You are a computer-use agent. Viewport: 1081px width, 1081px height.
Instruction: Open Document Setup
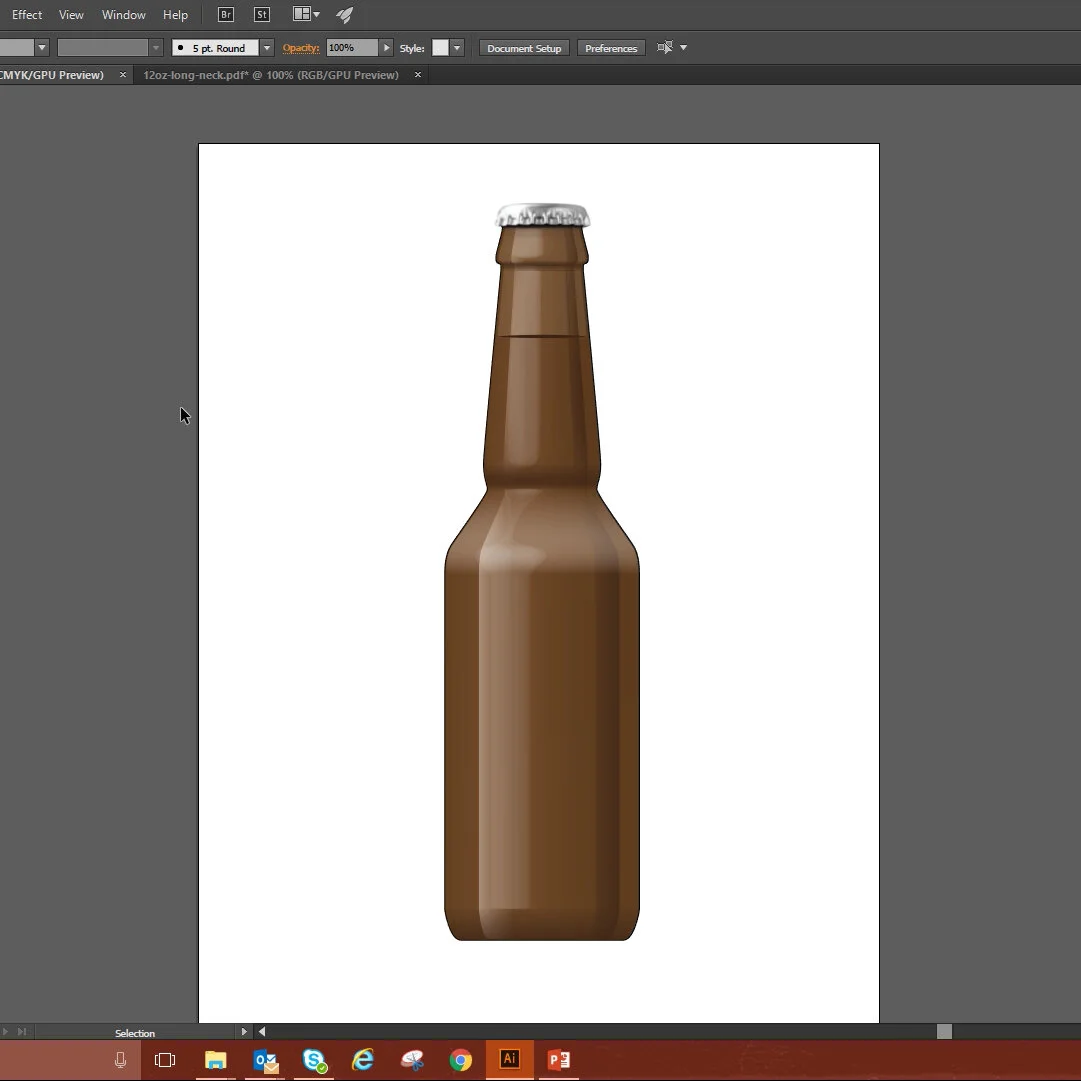click(524, 48)
